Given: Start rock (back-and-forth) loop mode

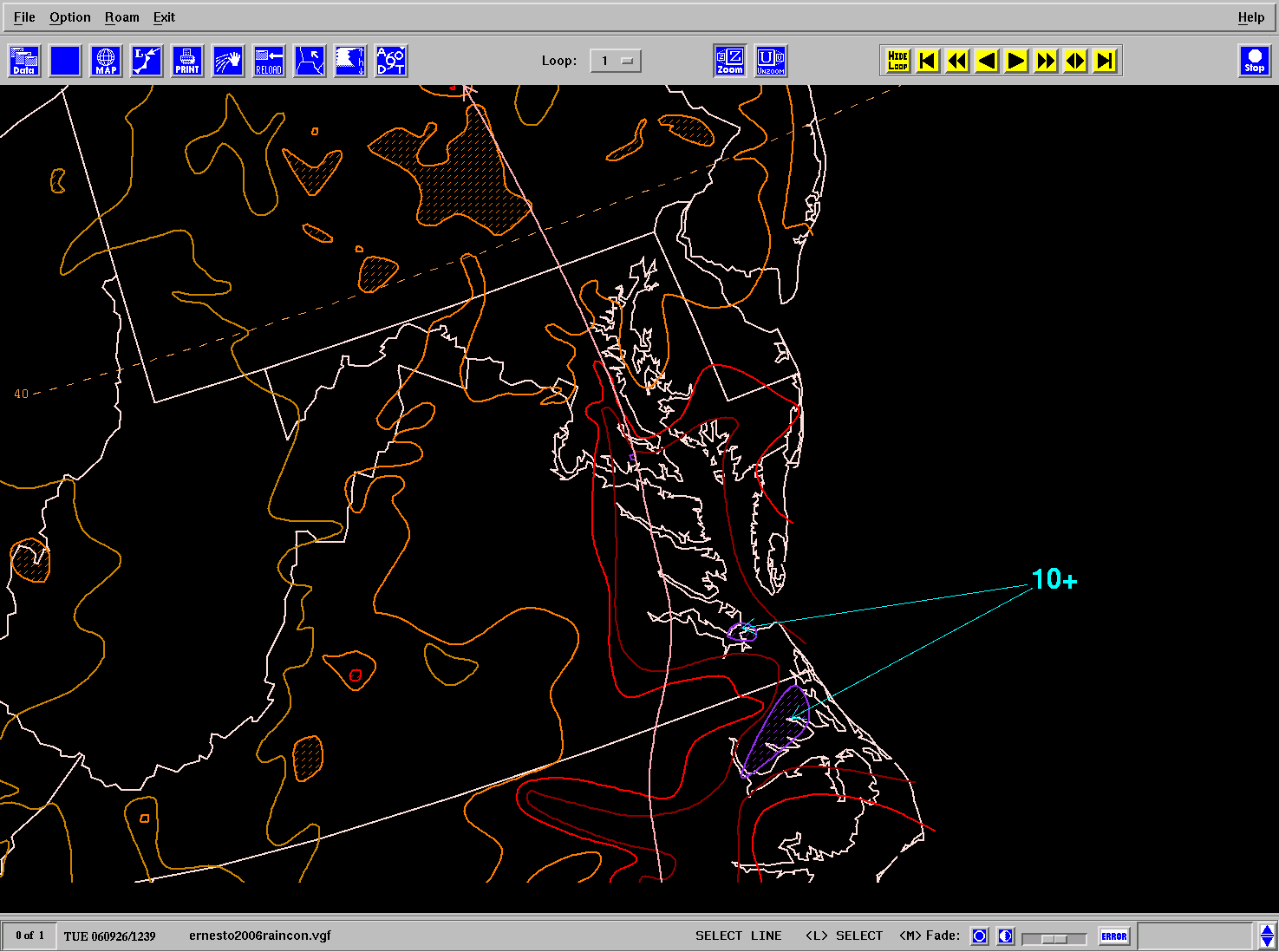Looking at the screenshot, I should [1075, 61].
